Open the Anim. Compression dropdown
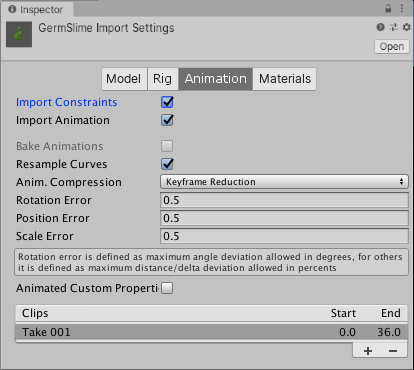The height and width of the screenshot is (370, 414). pyautogui.click(x=284, y=182)
